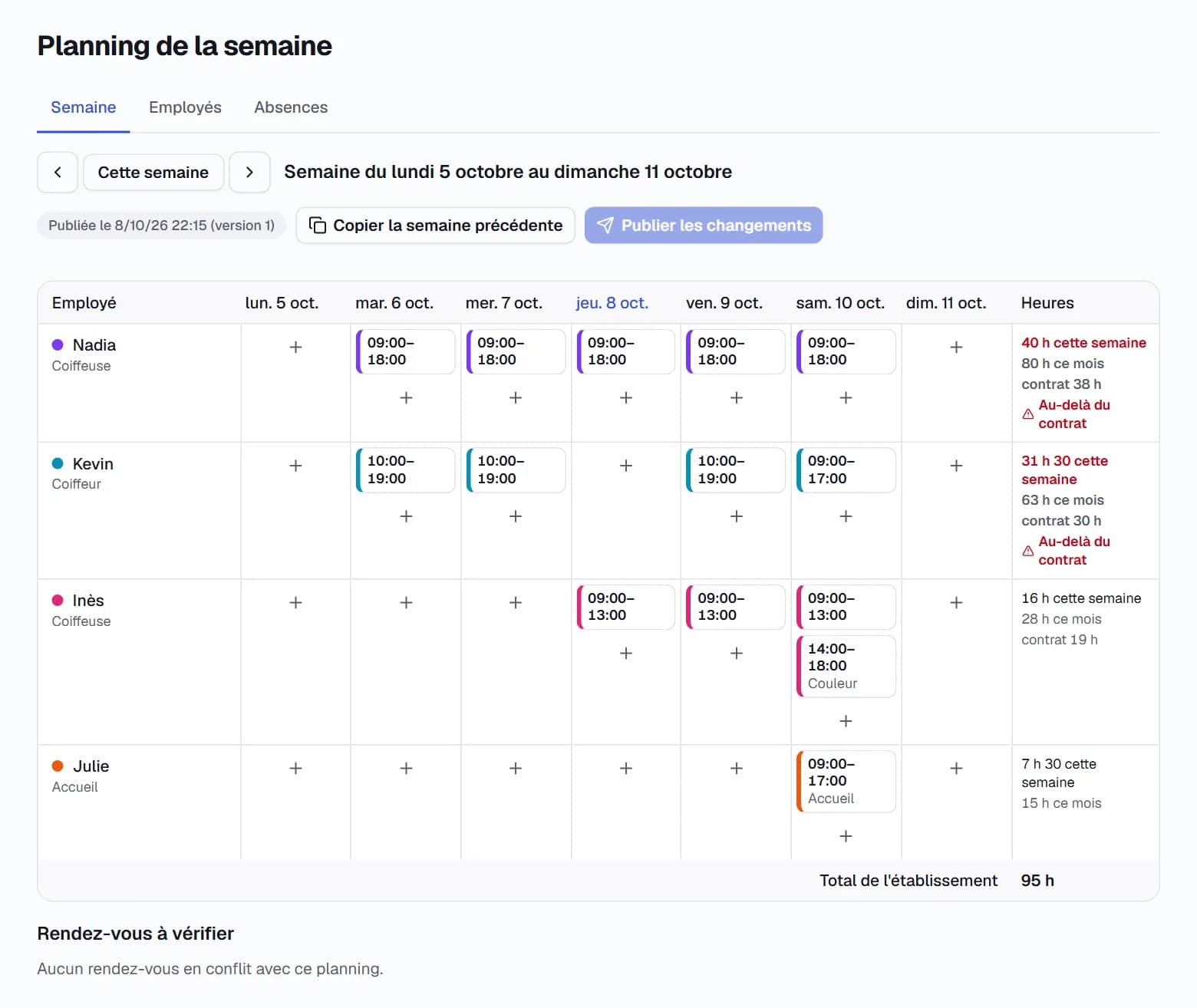This screenshot has height=1008, width=1197.
Task: Click Nadia's purple color dot
Action: (x=58, y=345)
